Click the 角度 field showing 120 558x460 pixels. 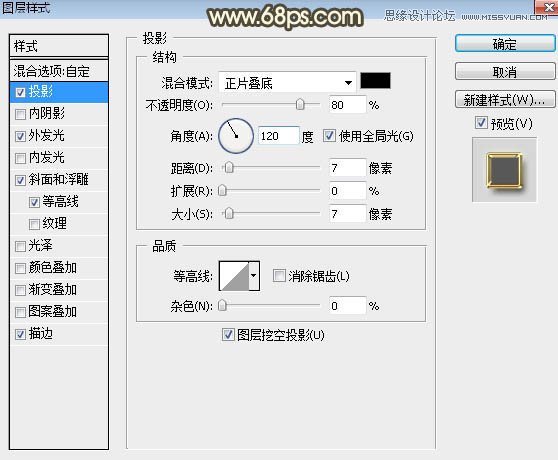[278, 136]
